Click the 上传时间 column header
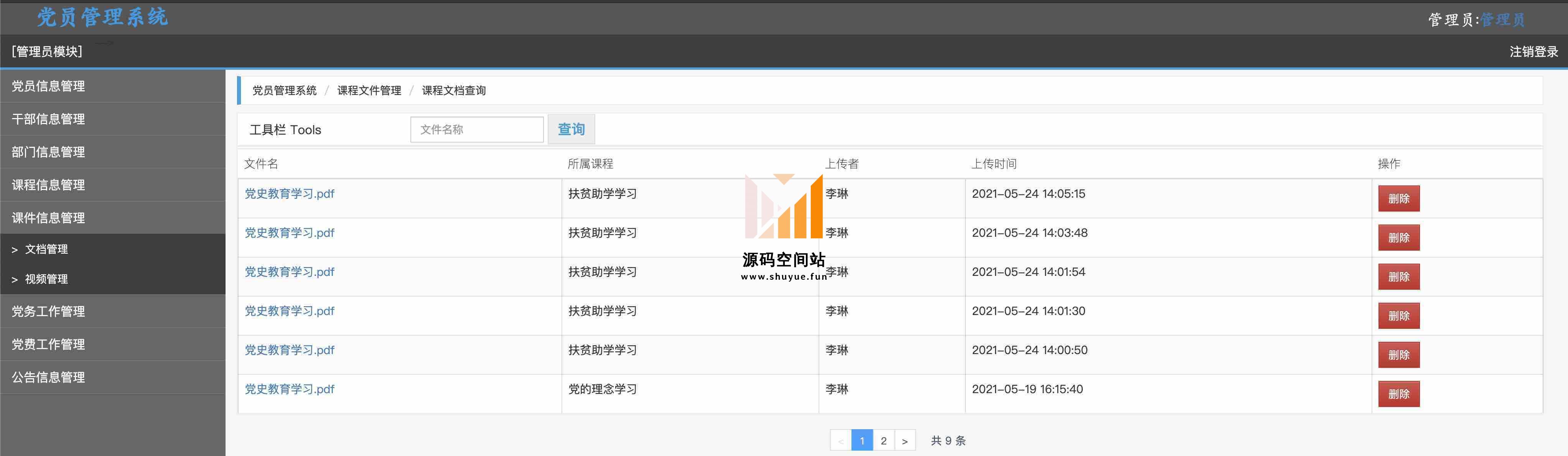 click(994, 164)
